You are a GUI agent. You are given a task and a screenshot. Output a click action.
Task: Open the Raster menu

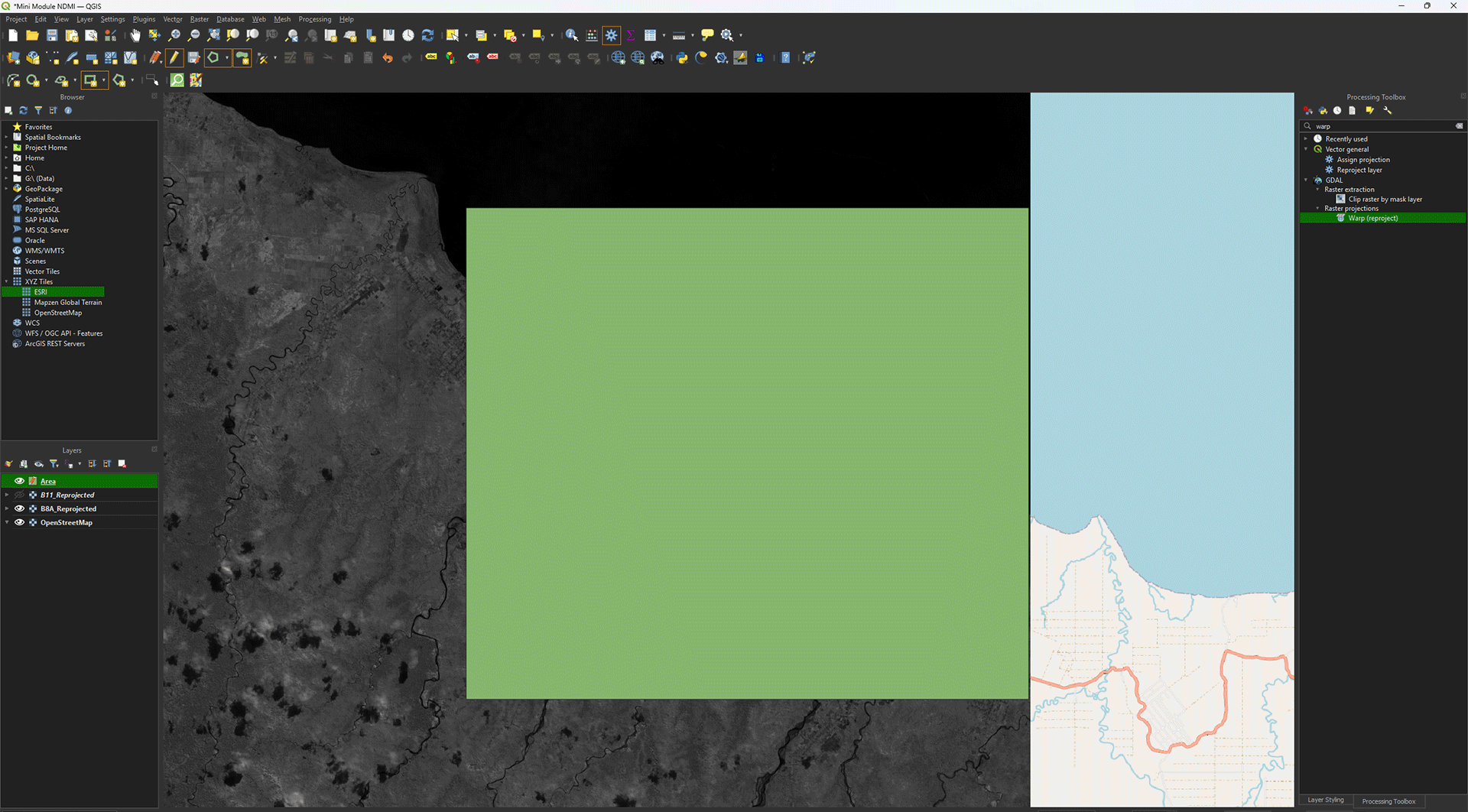[199, 19]
